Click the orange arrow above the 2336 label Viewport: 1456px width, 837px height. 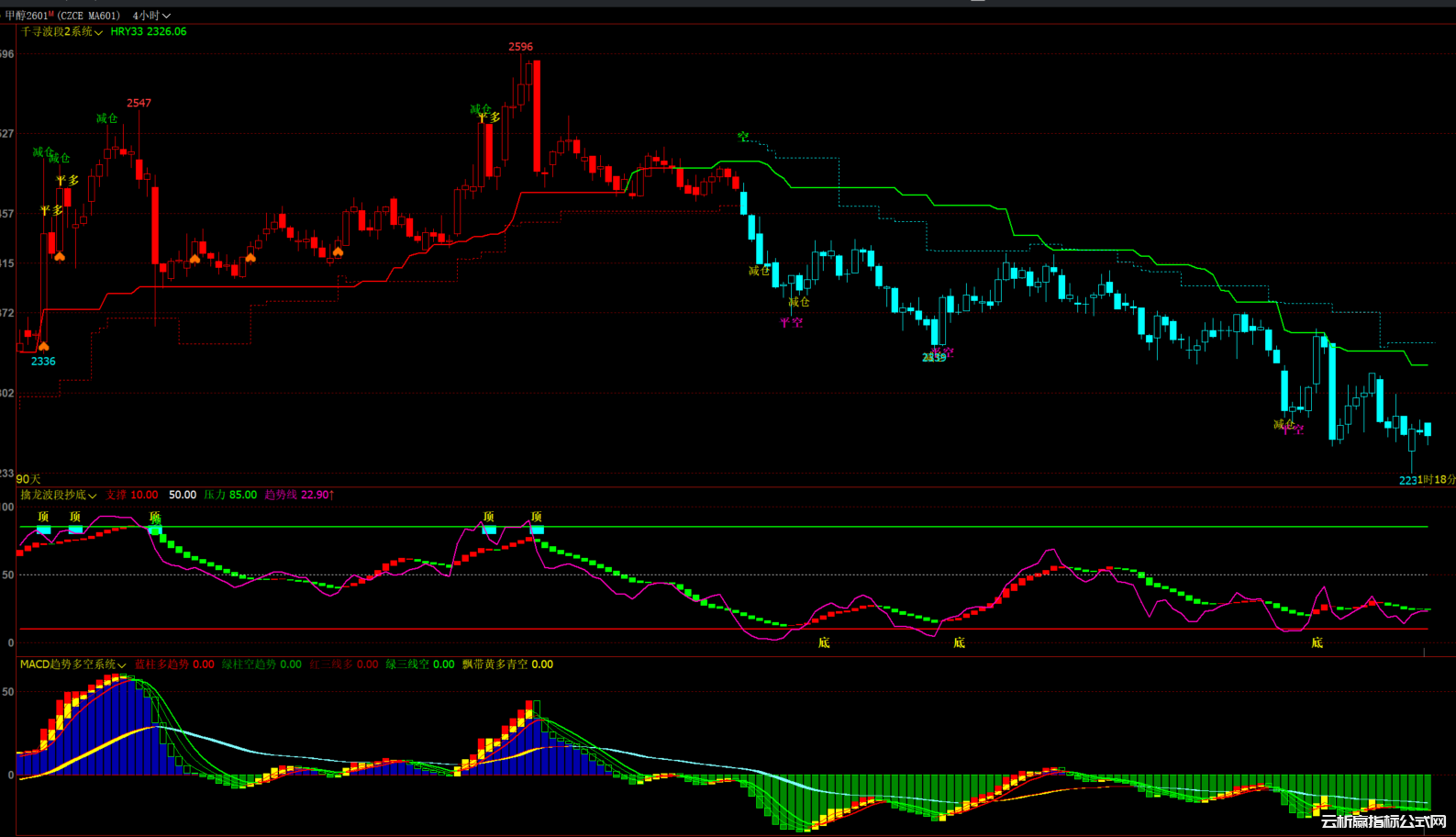43,346
